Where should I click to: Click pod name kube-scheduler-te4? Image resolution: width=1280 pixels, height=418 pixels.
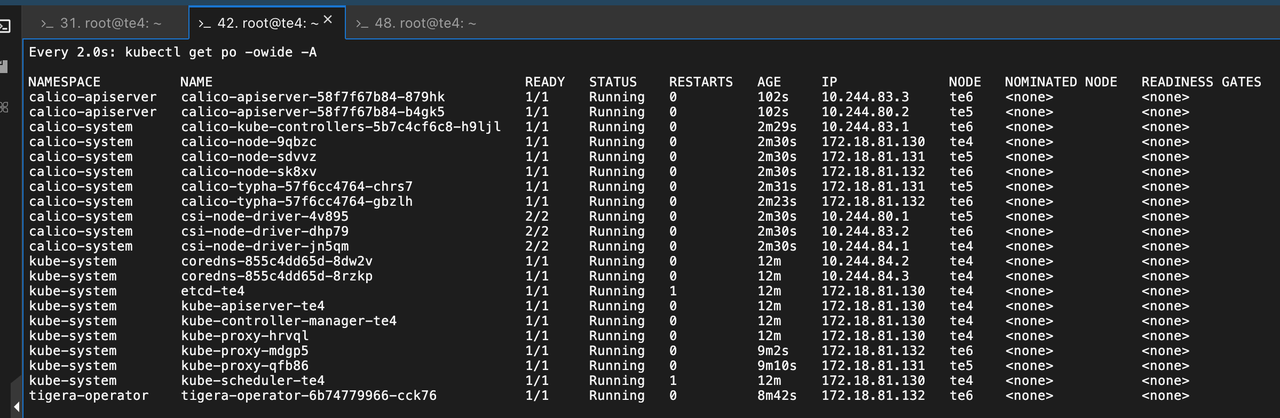point(253,382)
